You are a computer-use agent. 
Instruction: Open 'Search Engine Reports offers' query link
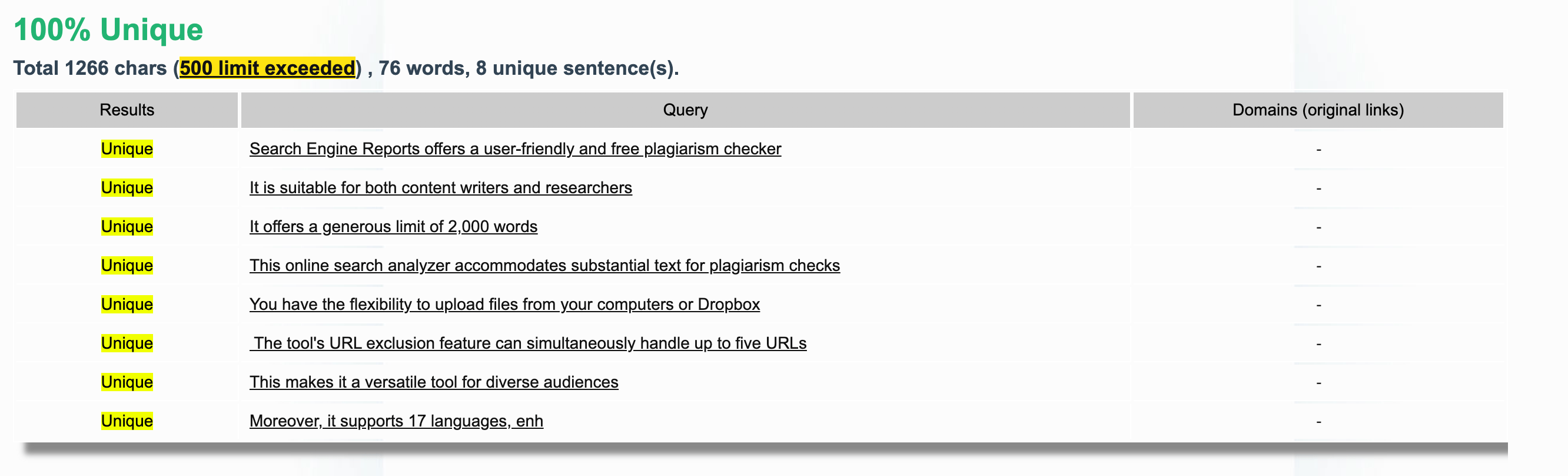click(515, 148)
